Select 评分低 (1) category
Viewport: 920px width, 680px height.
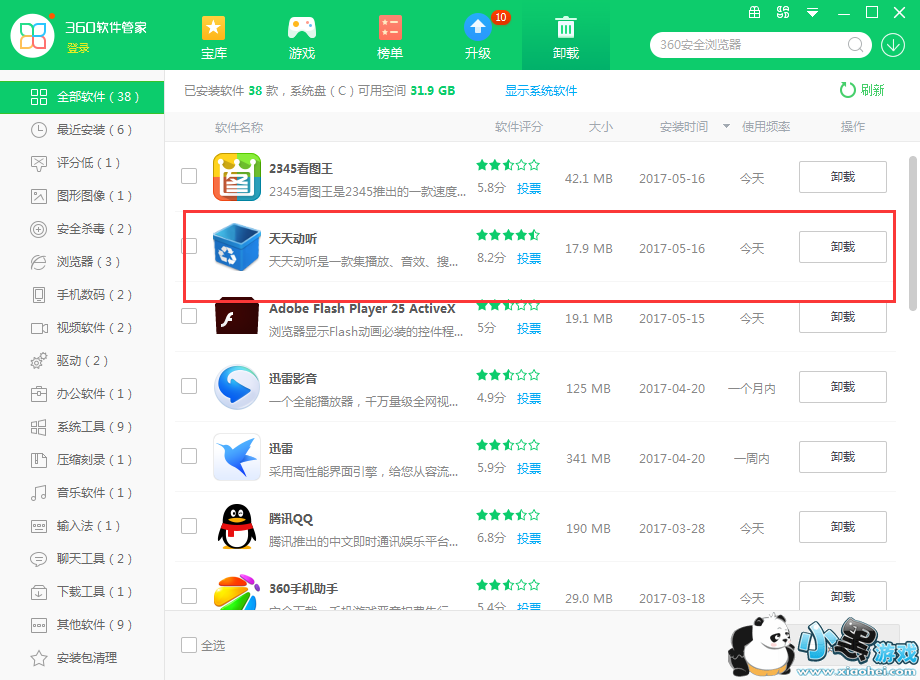click(82, 163)
